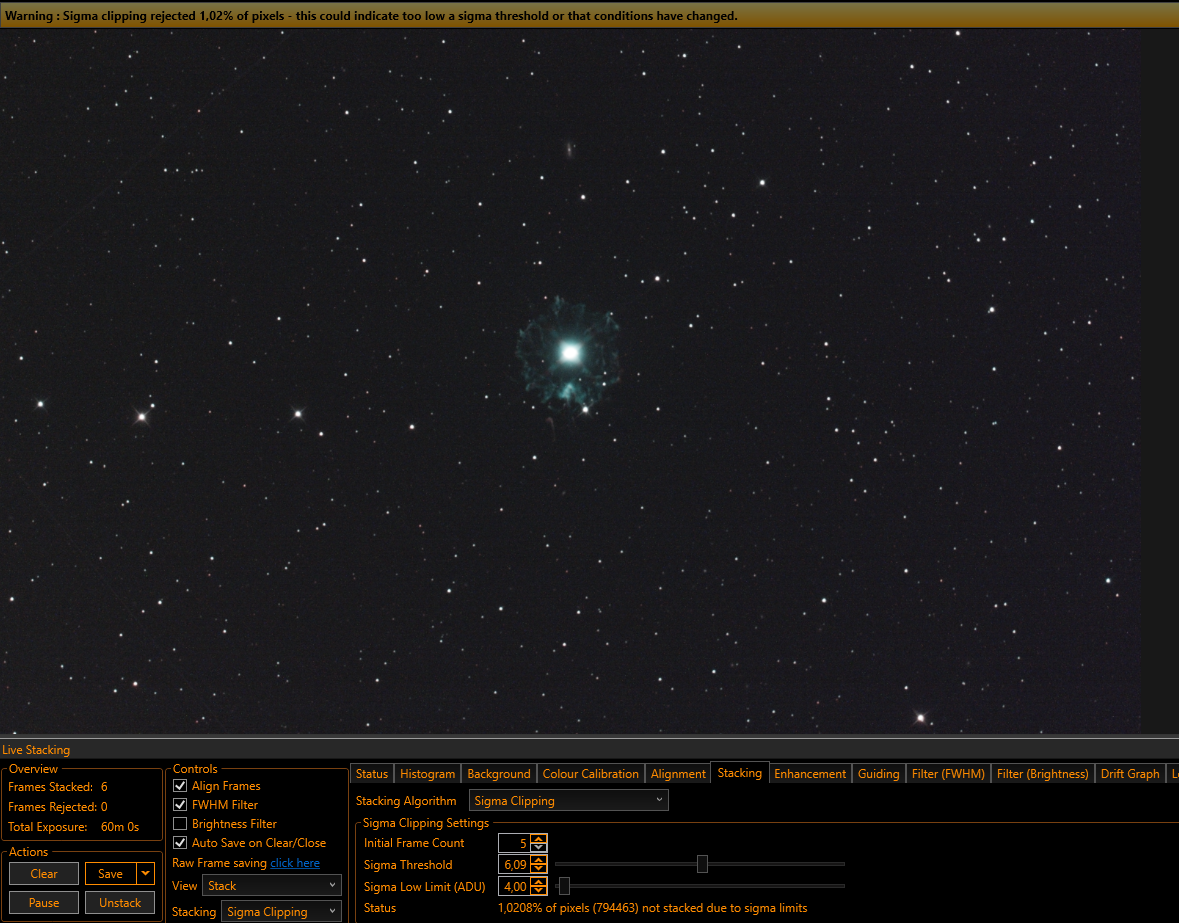Image resolution: width=1179 pixels, height=923 pixels.
Task: Click the 'Total Exposure: 60m 0s' text
Action: 74,827
